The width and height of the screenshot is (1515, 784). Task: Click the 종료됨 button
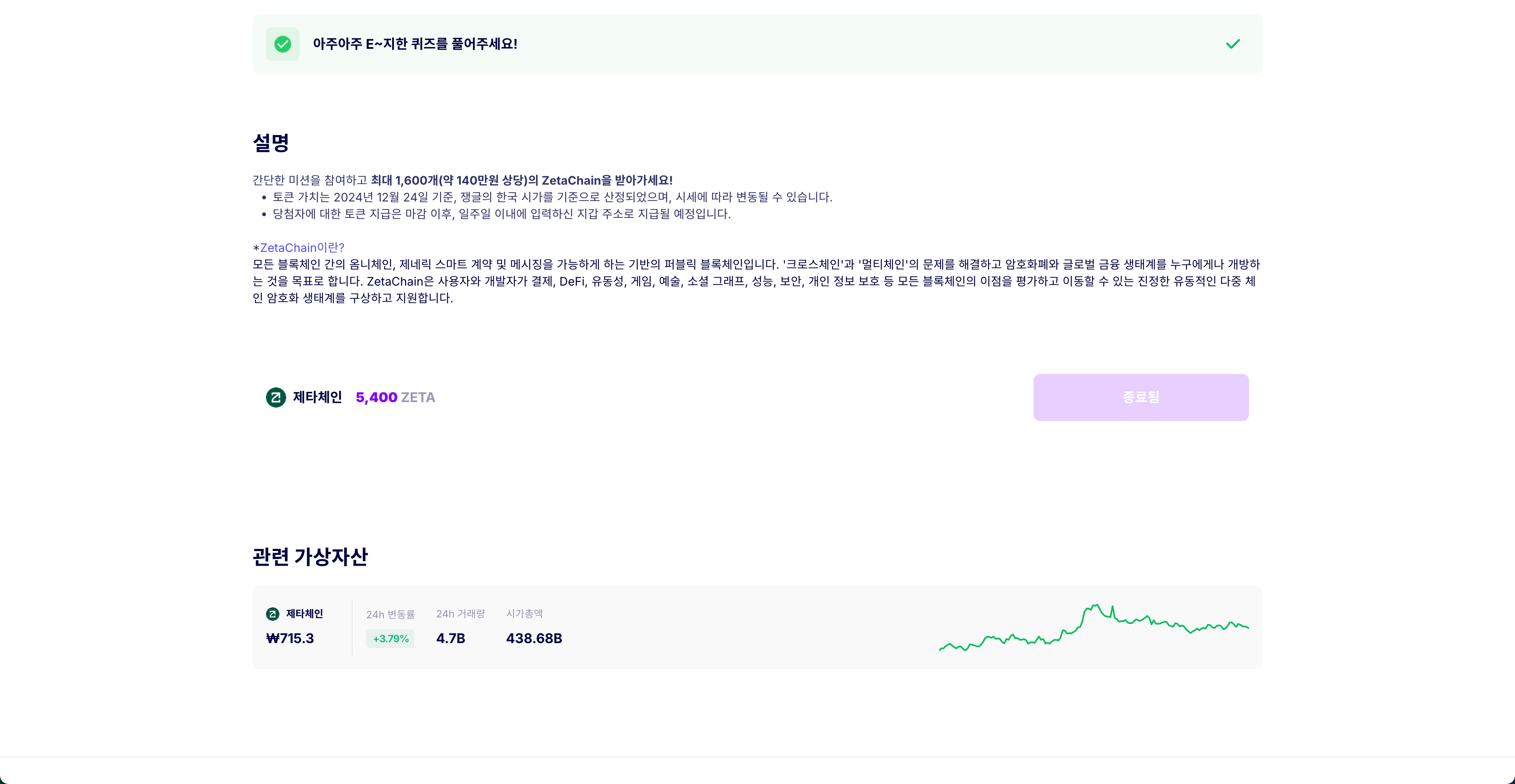point(1140,397)
